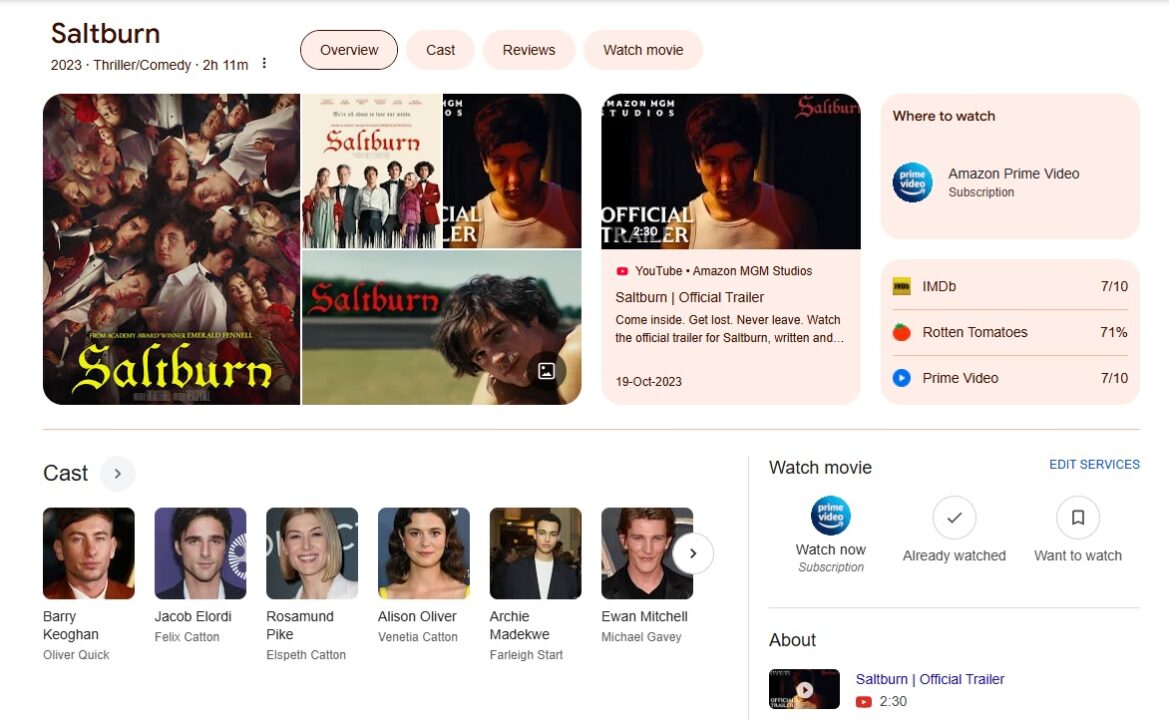Viewport: 1169px width, 720px height.
Task: Open the Amazon Prime Video subscription option
Action: pyautogui.click(x=1010, y=183)
